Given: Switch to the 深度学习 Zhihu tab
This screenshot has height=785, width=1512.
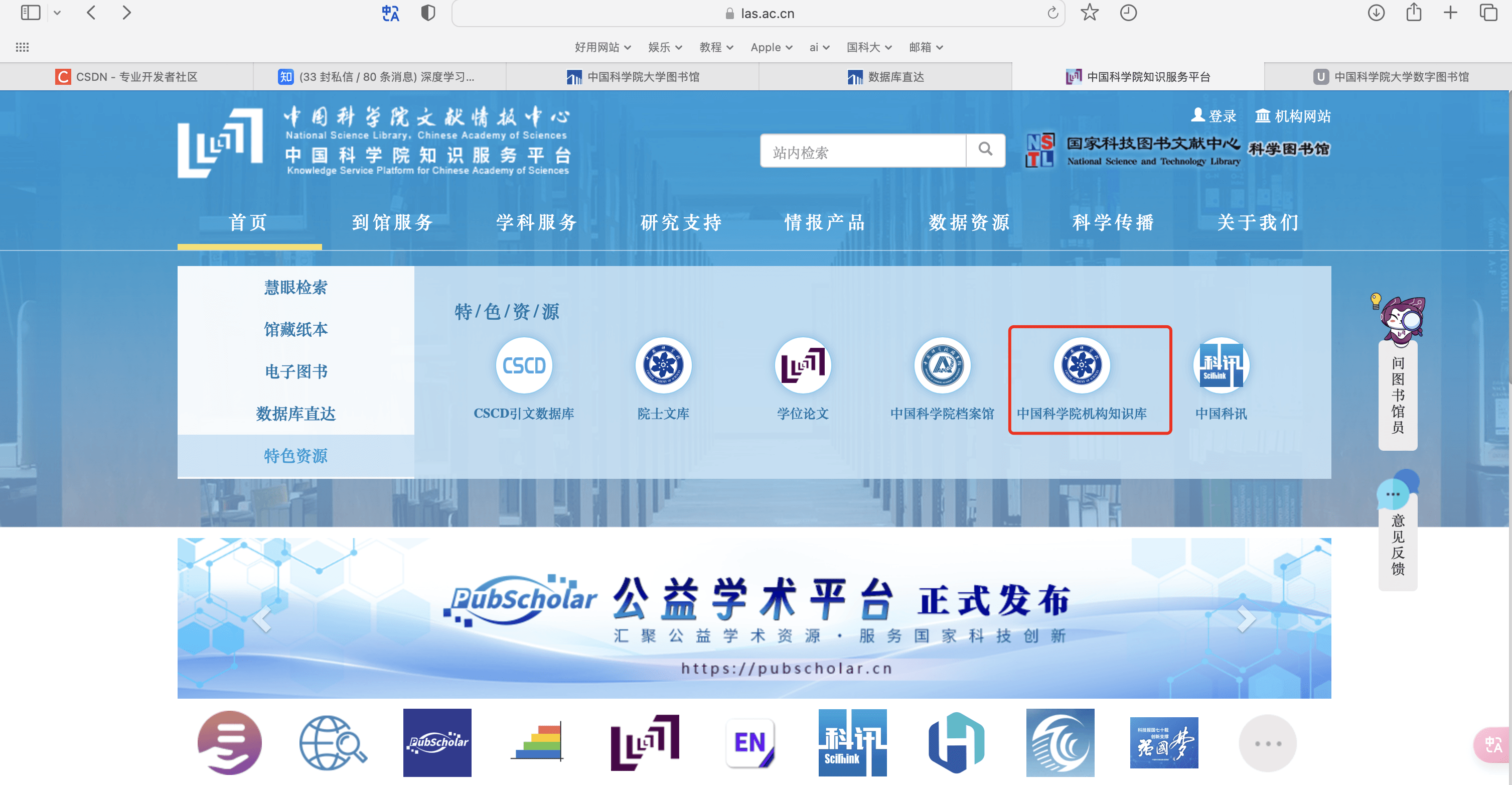Looking at the screenshot, I should pos(380,76).
